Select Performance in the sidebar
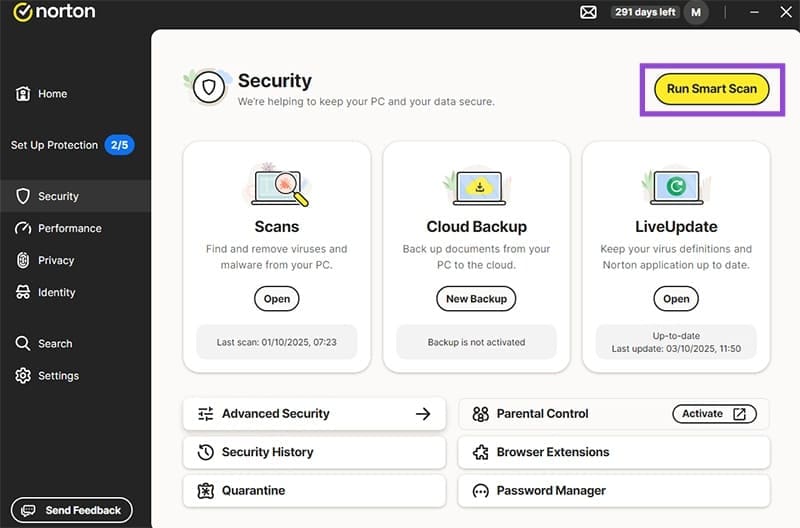Screen dimensions: 800x528 coord(69,228)
